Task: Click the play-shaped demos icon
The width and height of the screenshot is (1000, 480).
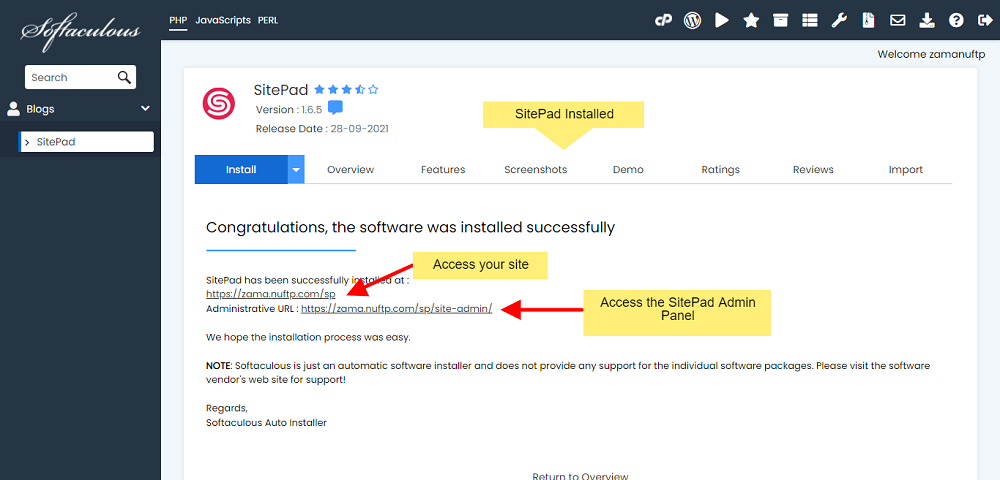Action: coord(722,20)
